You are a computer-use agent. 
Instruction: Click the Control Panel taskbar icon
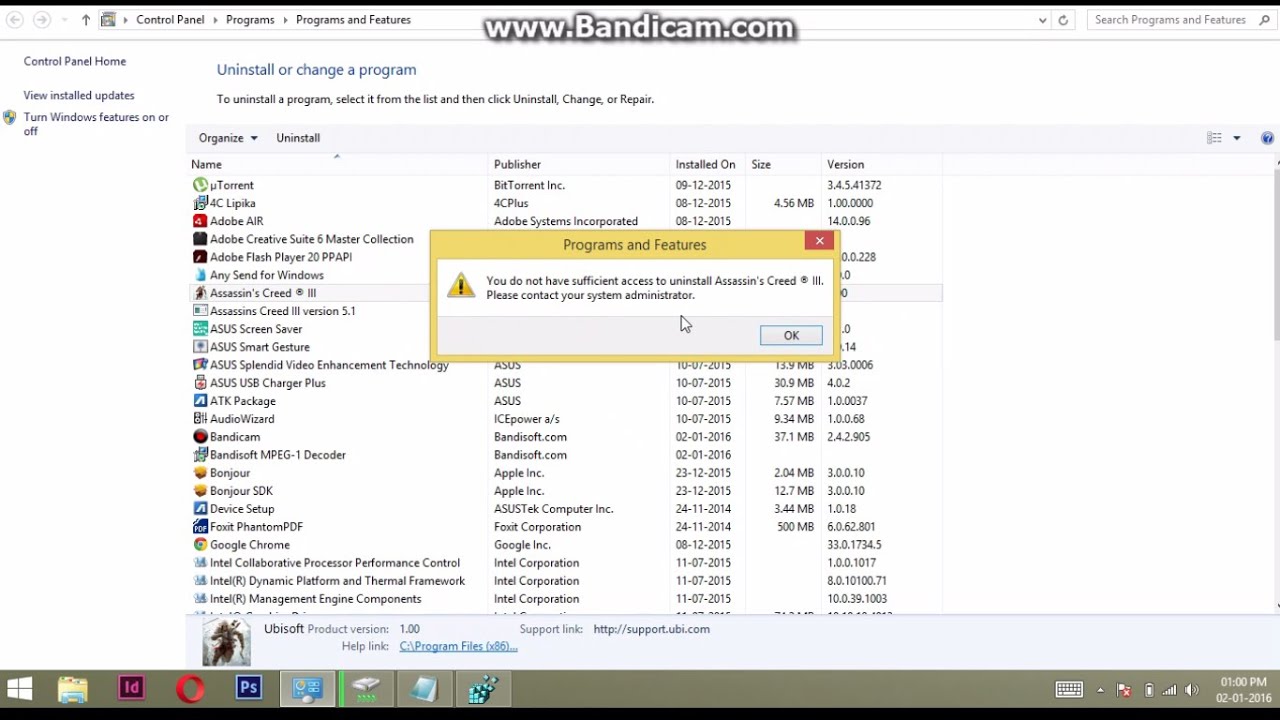point(307,689)
